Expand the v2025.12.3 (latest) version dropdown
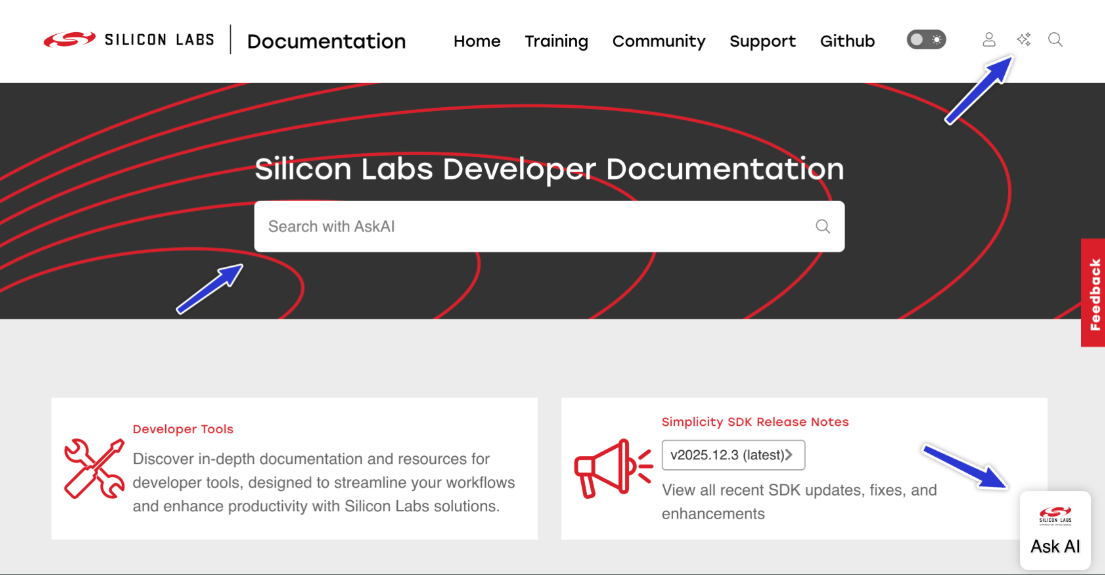The height and width of the screenshot is (575, 1105). click(x=733, y=455)
